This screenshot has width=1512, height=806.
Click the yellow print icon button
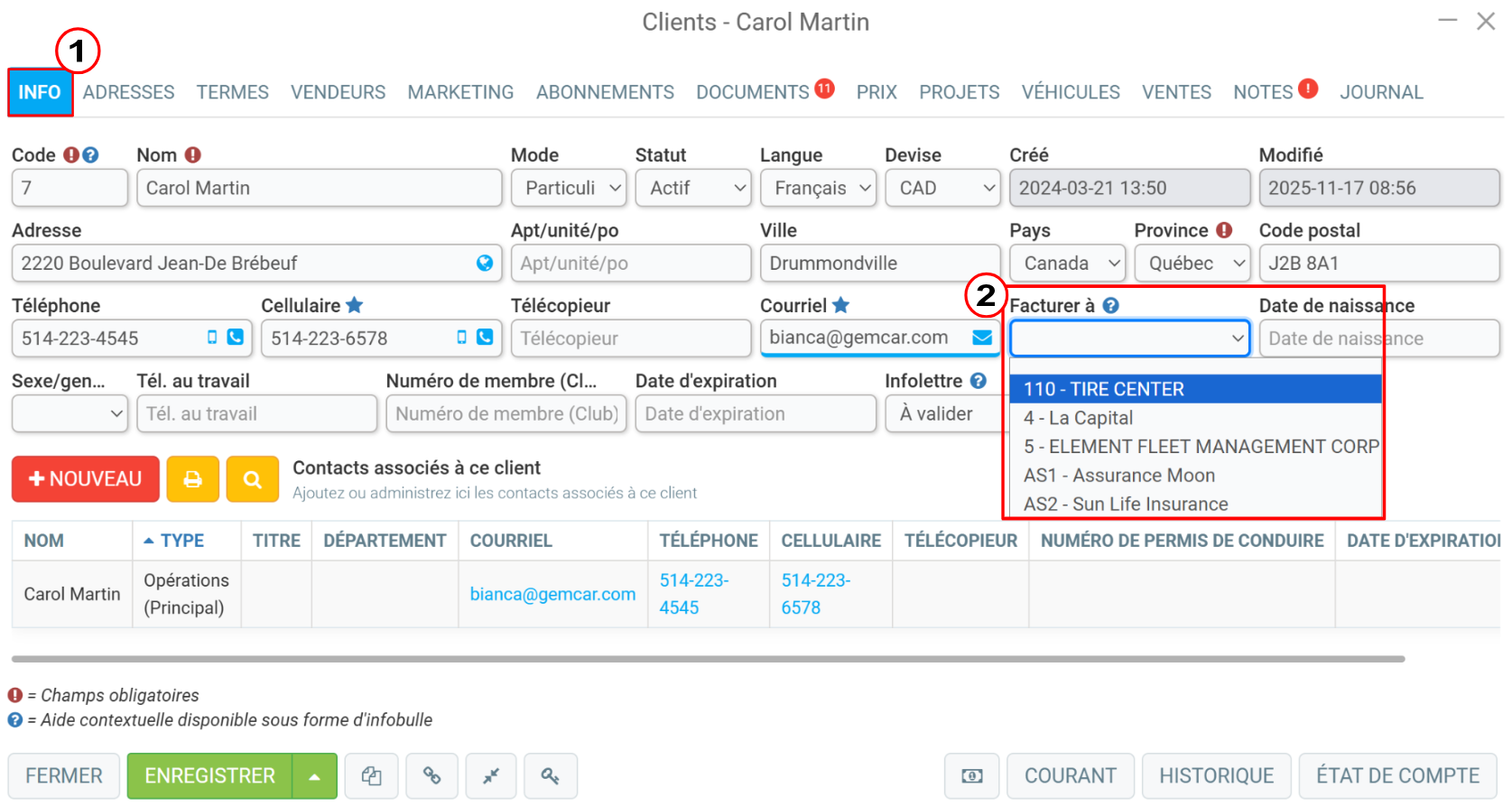click(x=192, y=479)
